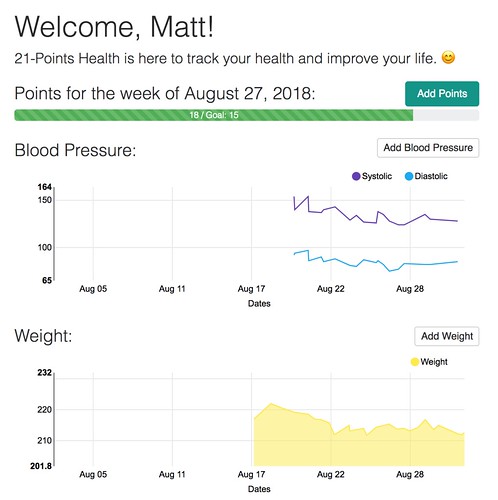The width and height of the screenshot is (498, 500).
Task: Toggle the Diastolic legend blue dot
Action: 409,176
